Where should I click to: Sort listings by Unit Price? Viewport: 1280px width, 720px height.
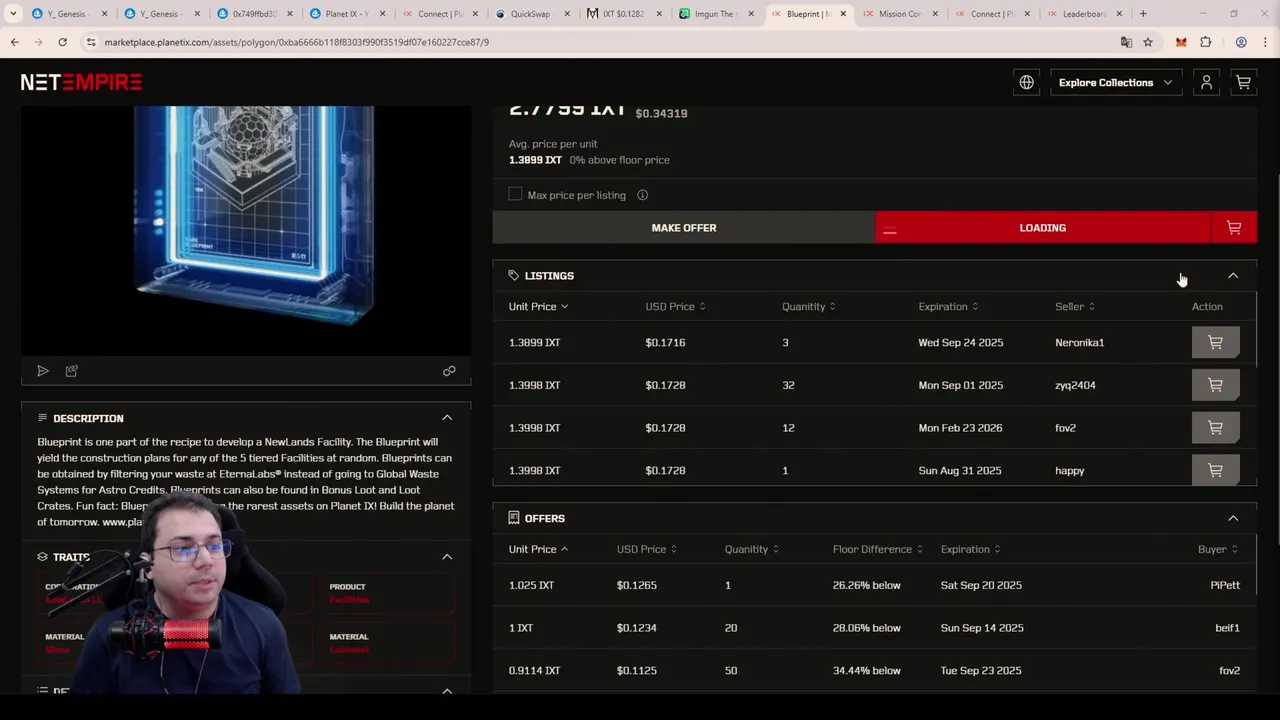coord(538,307)
